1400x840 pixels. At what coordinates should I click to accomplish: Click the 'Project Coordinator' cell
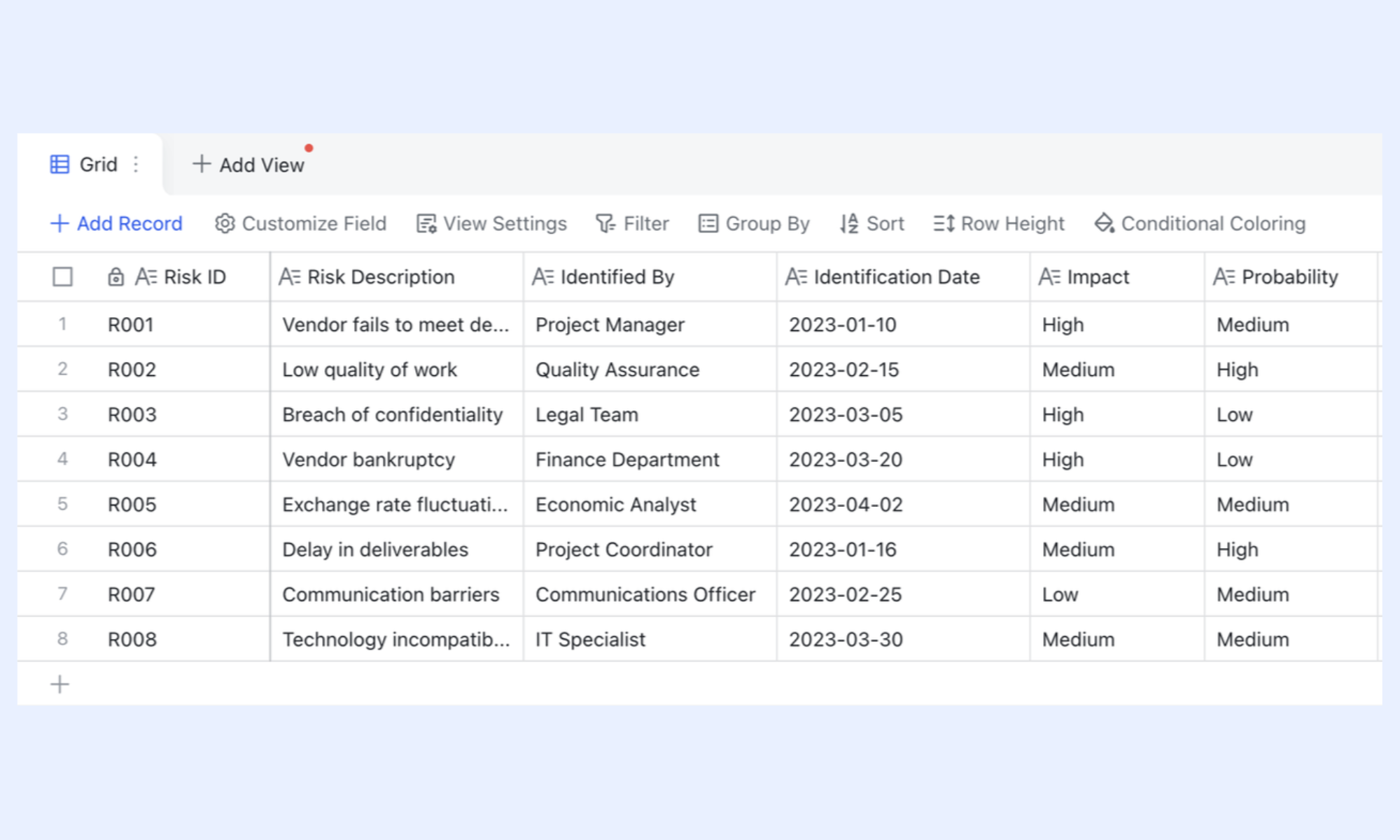[x=650, y=549]
